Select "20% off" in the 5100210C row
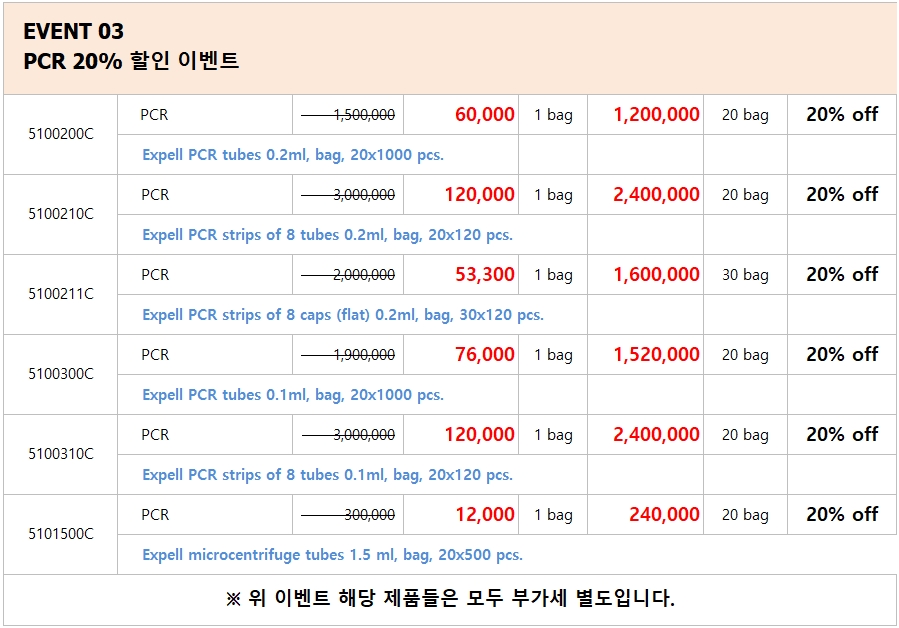The width and height of the screenshot is (899, 628). 842,195
